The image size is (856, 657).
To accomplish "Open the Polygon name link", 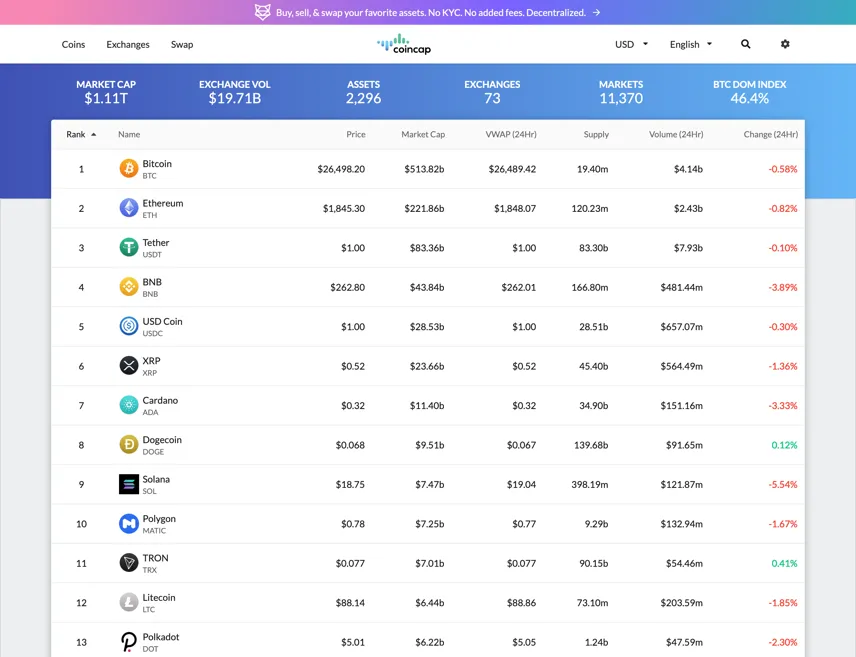I will coord(159,518).
